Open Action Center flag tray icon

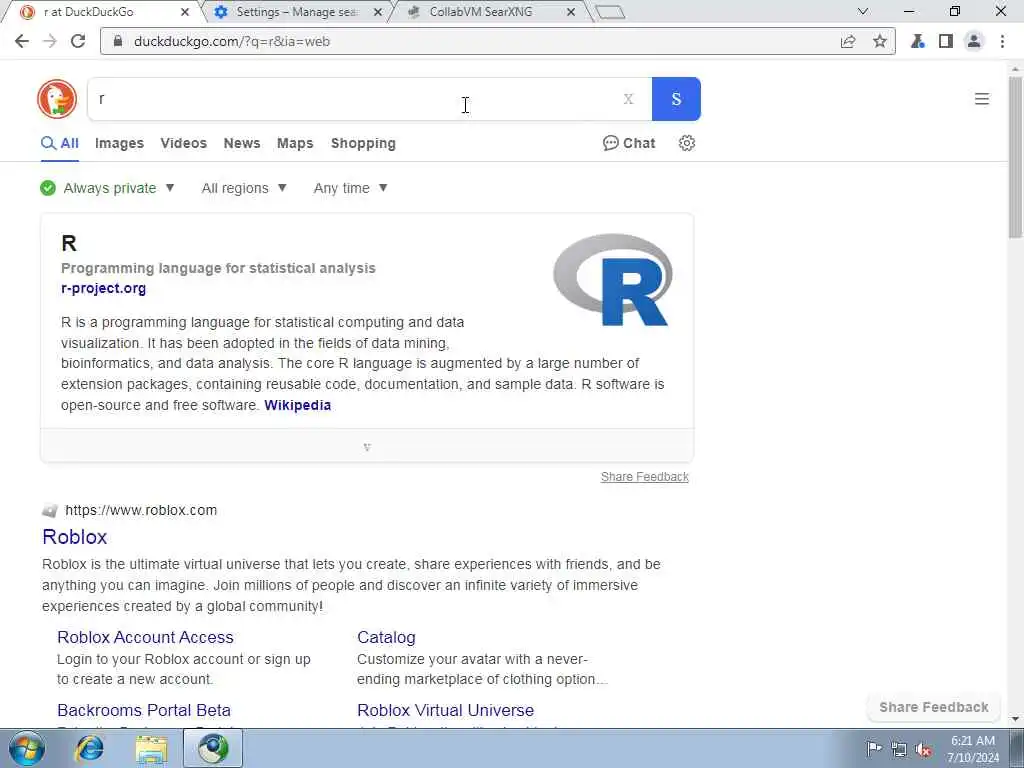click(x=874, y=749)
